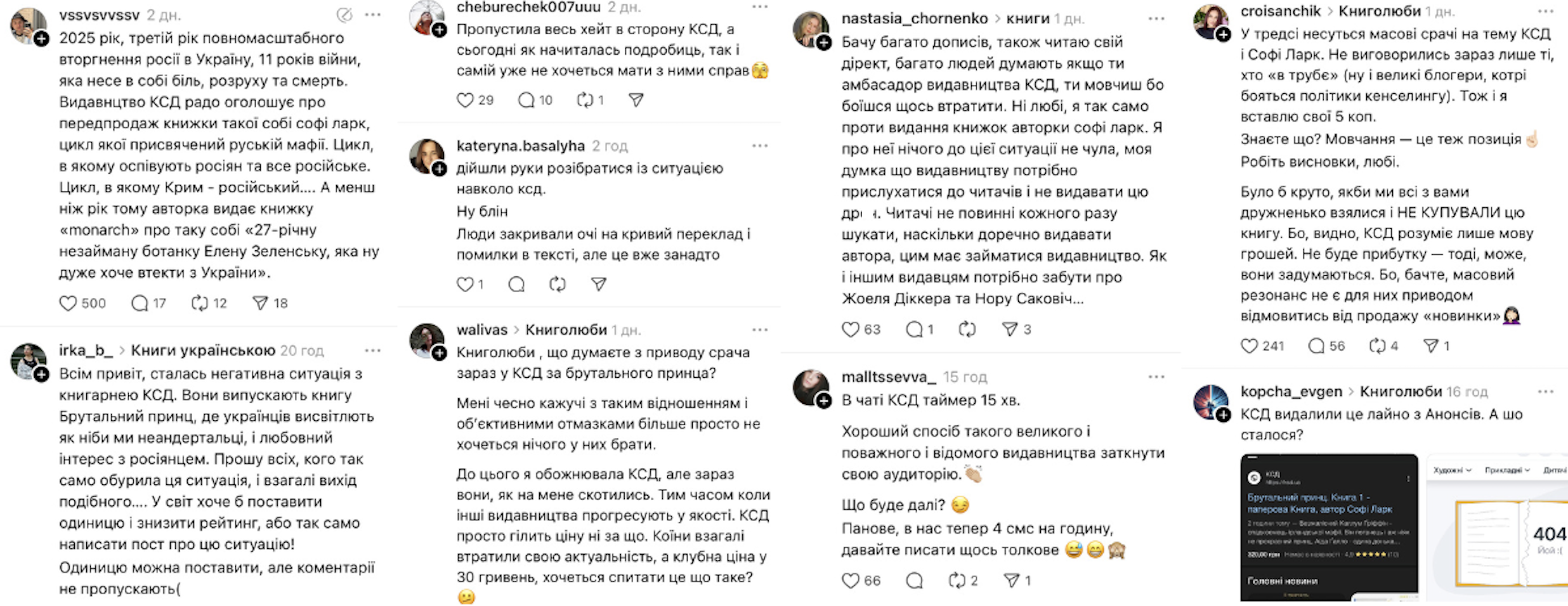
Task: Open the dark КСД search screenshot image
Action: click(x=1329, y=527)
